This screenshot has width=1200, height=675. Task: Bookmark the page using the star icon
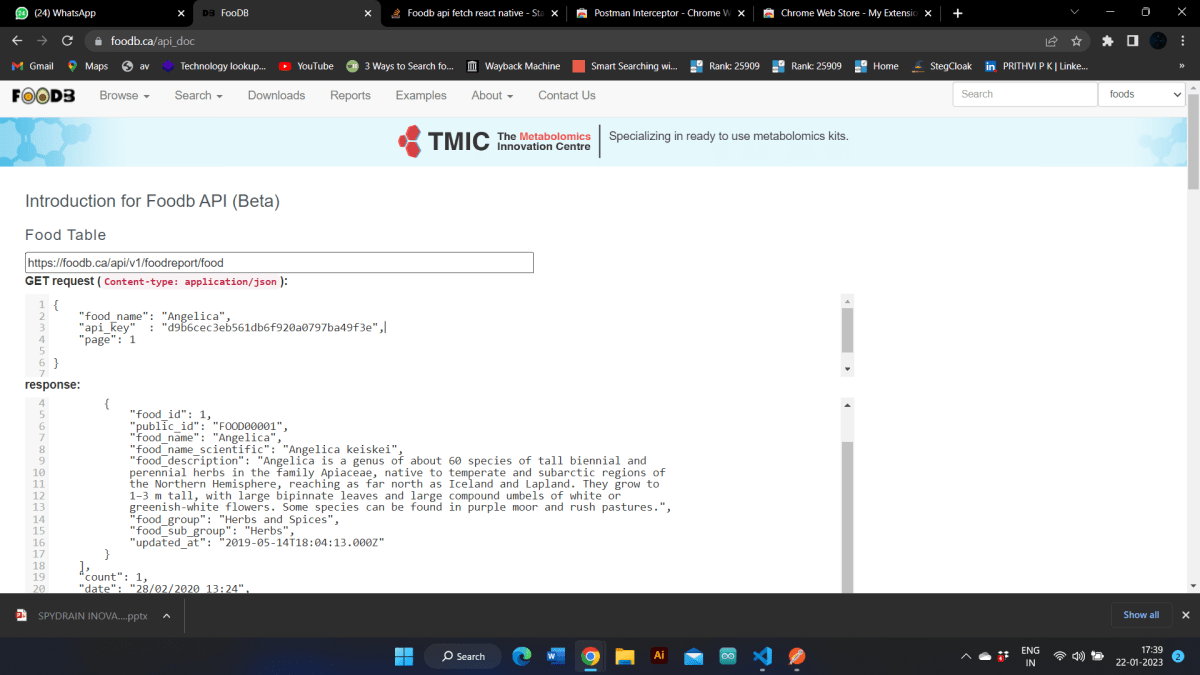click(1075, 41)
